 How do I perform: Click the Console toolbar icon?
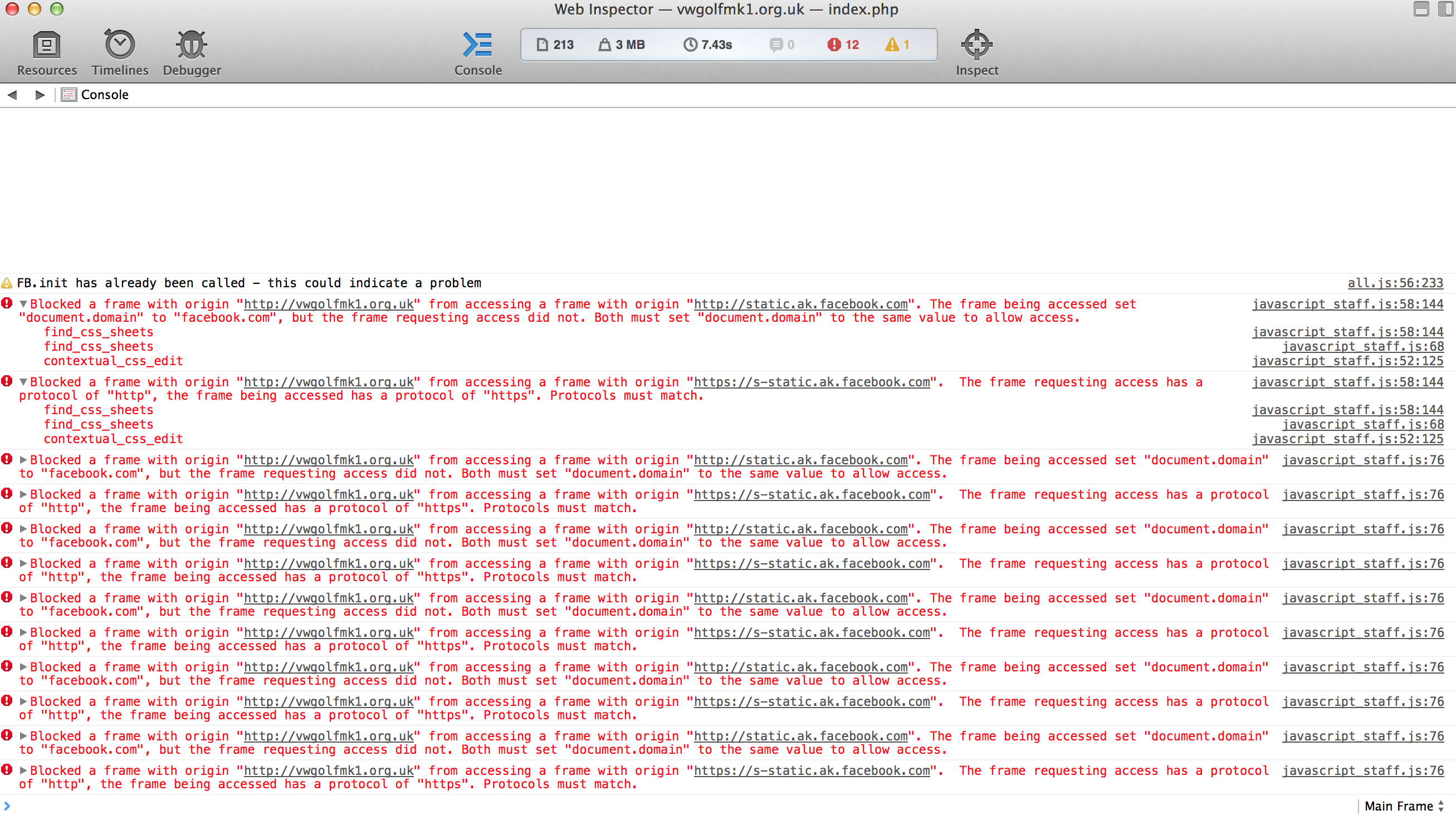click(x=477, y=45)
